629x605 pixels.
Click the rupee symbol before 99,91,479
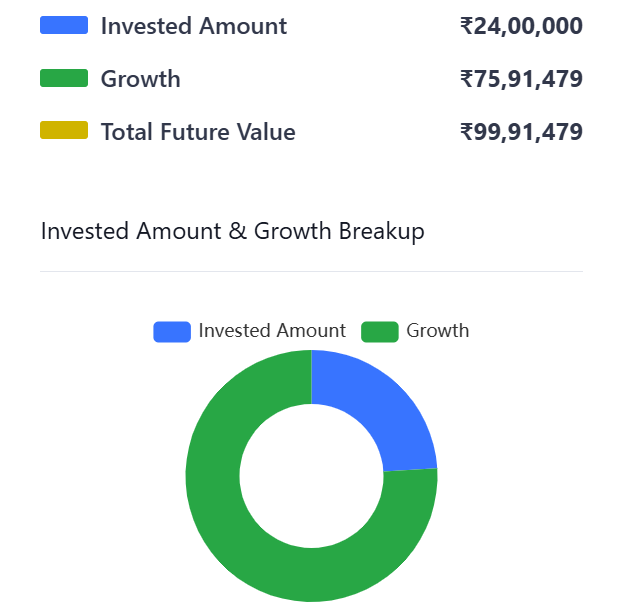tap(466, 131)
